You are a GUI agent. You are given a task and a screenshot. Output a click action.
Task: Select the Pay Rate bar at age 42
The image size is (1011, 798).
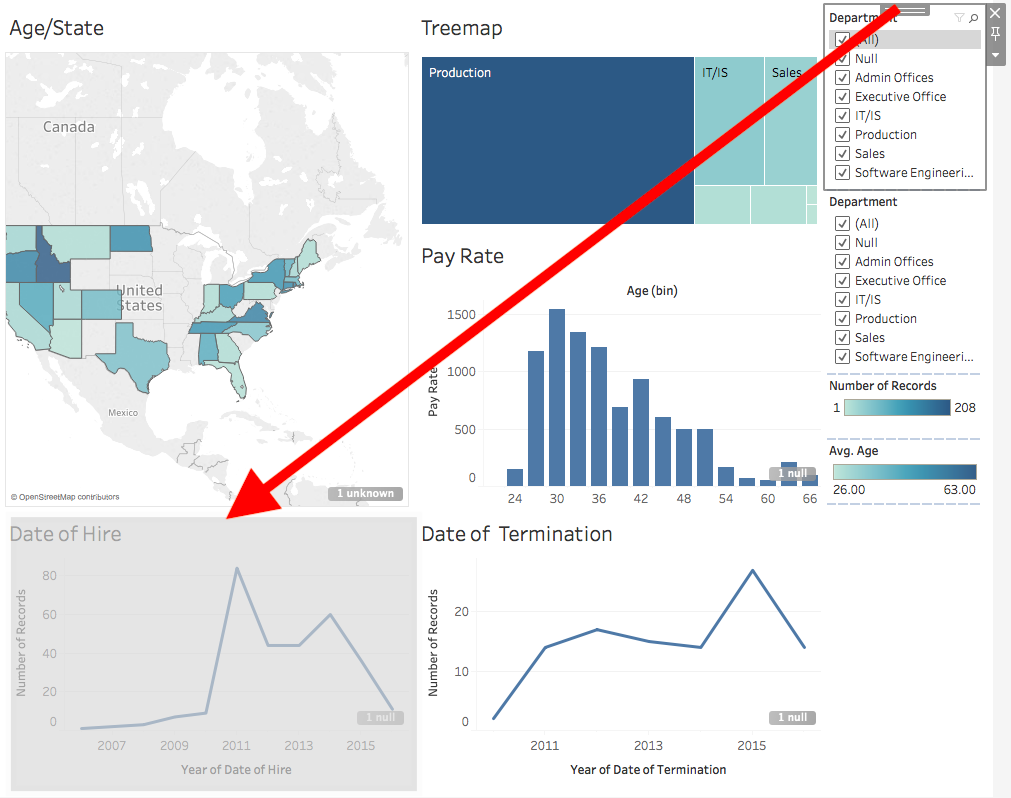coord(641,433)
